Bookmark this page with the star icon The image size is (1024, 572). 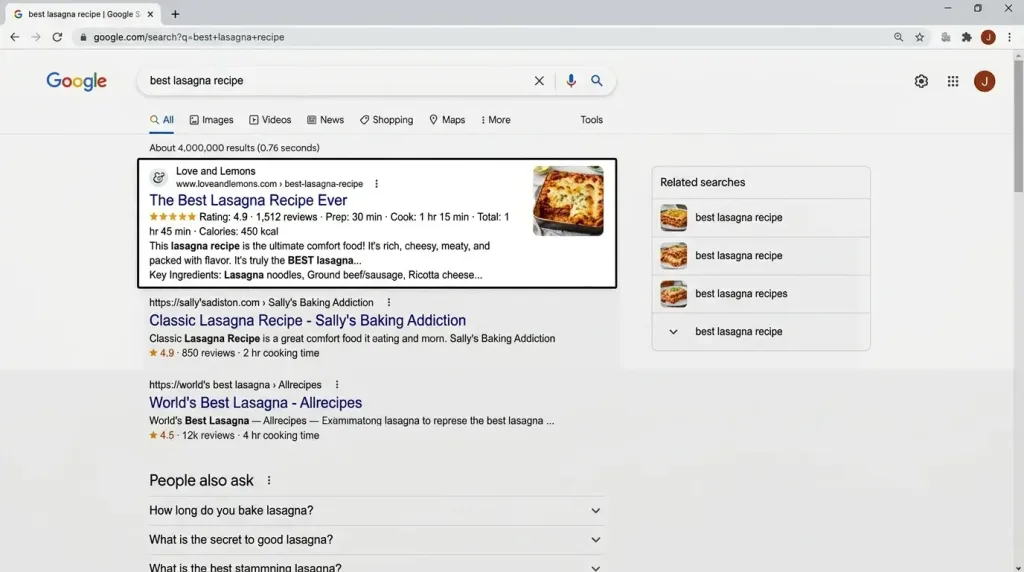tap(920, 37)
